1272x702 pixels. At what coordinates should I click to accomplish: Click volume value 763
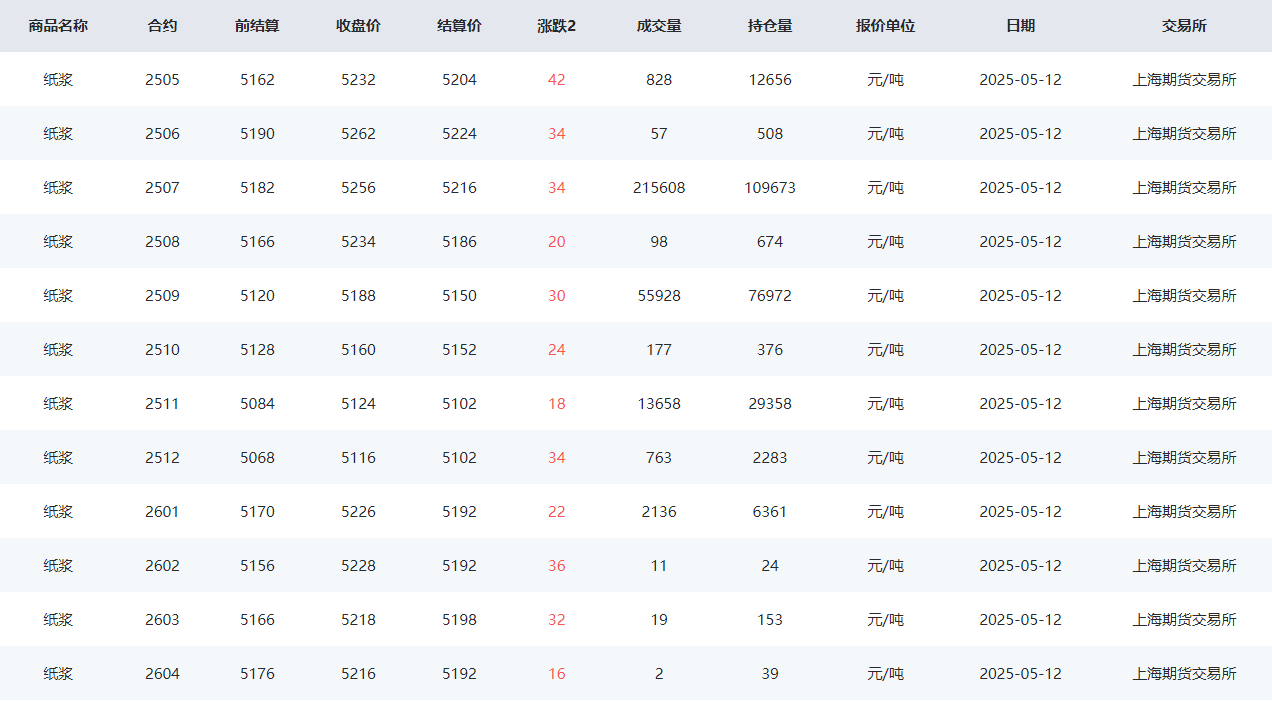click(x=659, y=458)
